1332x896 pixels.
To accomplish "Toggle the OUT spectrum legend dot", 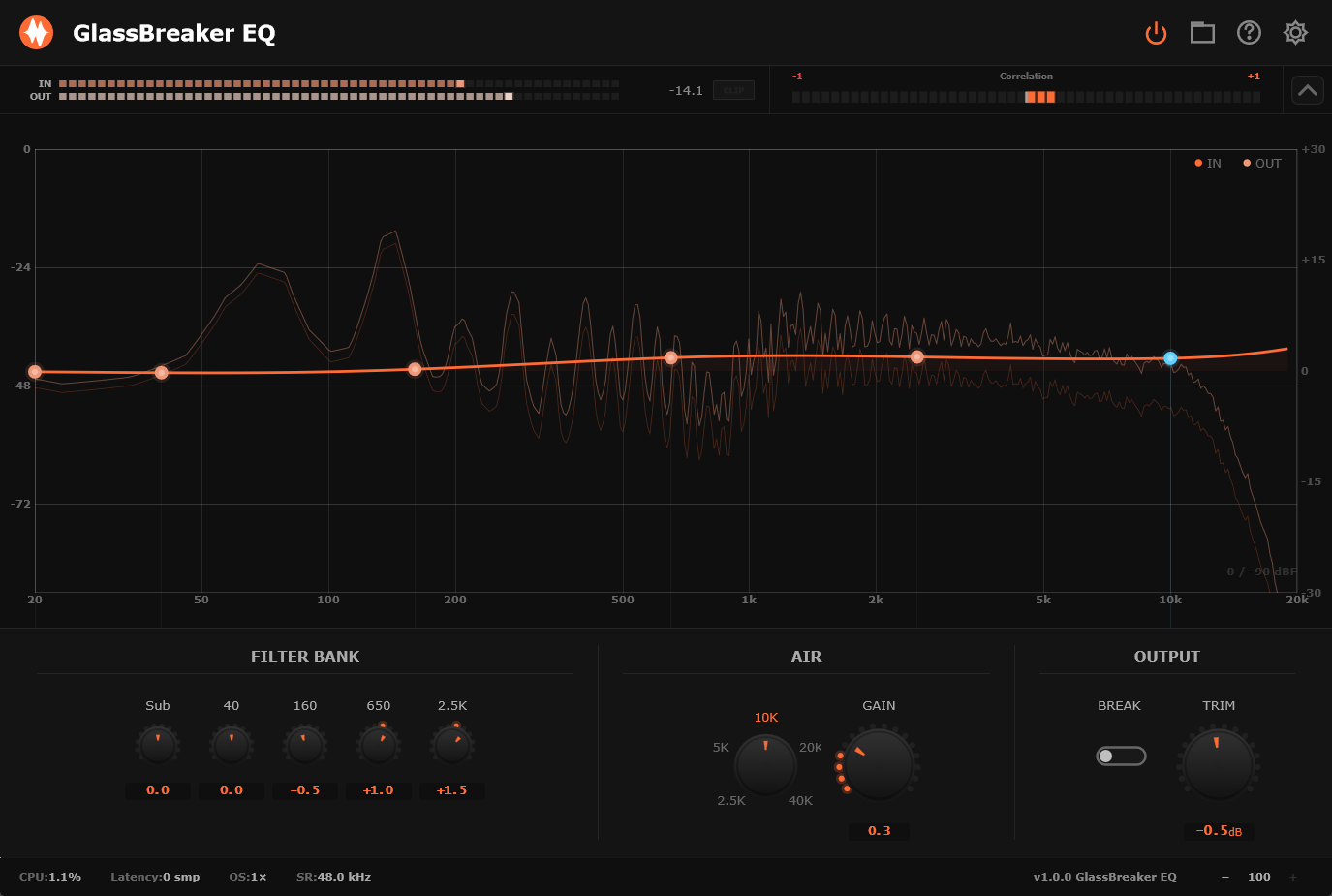I will pyautogui.click(x=1245, y=163).
